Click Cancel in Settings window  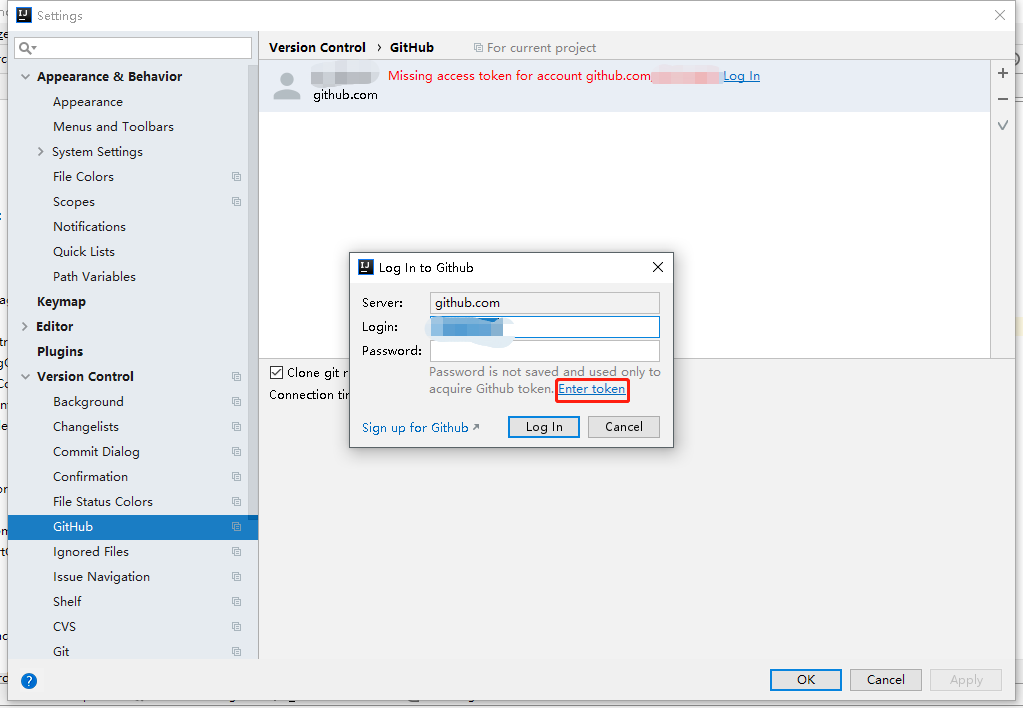[x=885, y=680]
